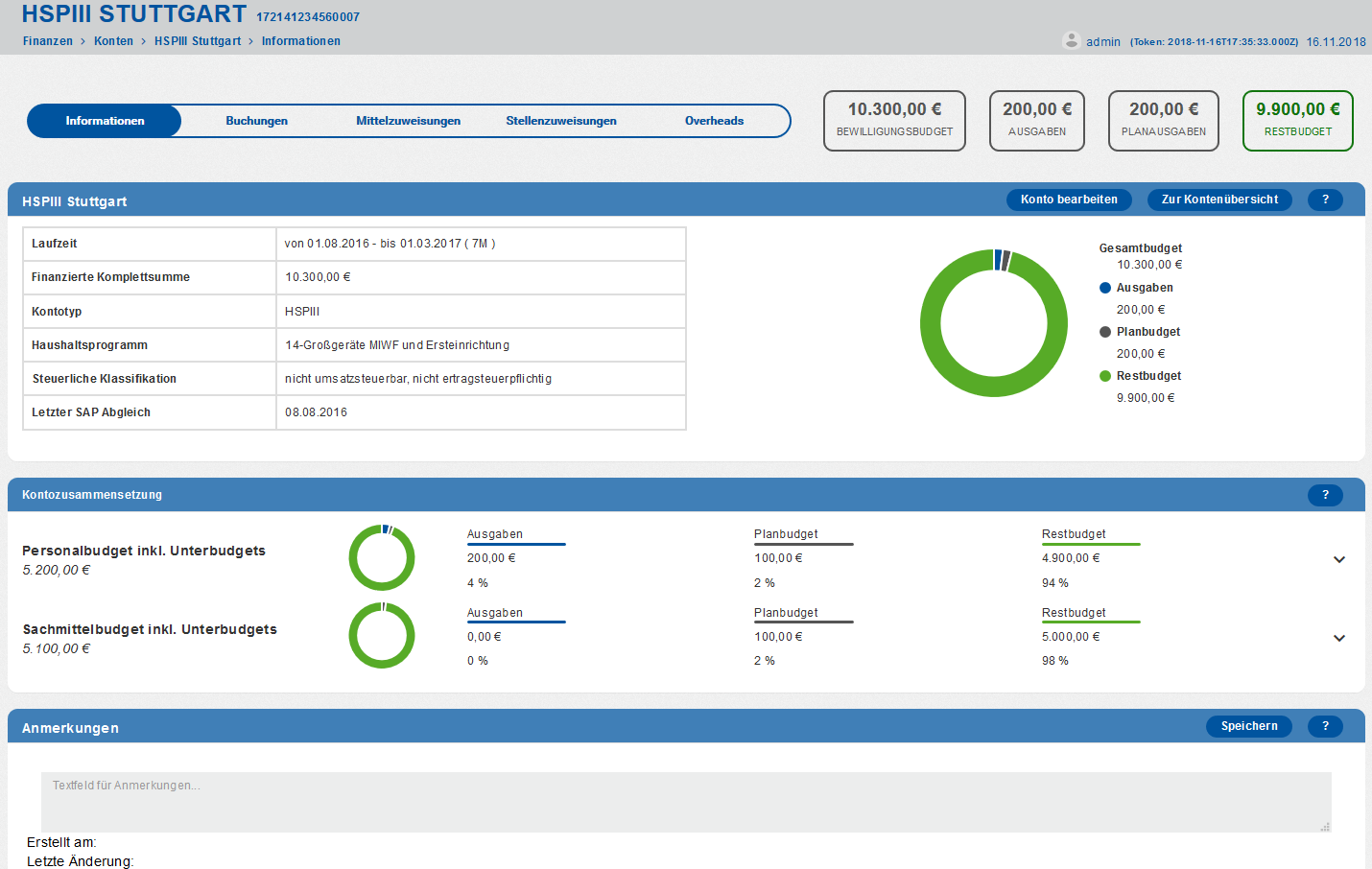Open the Finanzen breadcrumb link
This screenshot has height=869, width=1372.
(48, 41)
